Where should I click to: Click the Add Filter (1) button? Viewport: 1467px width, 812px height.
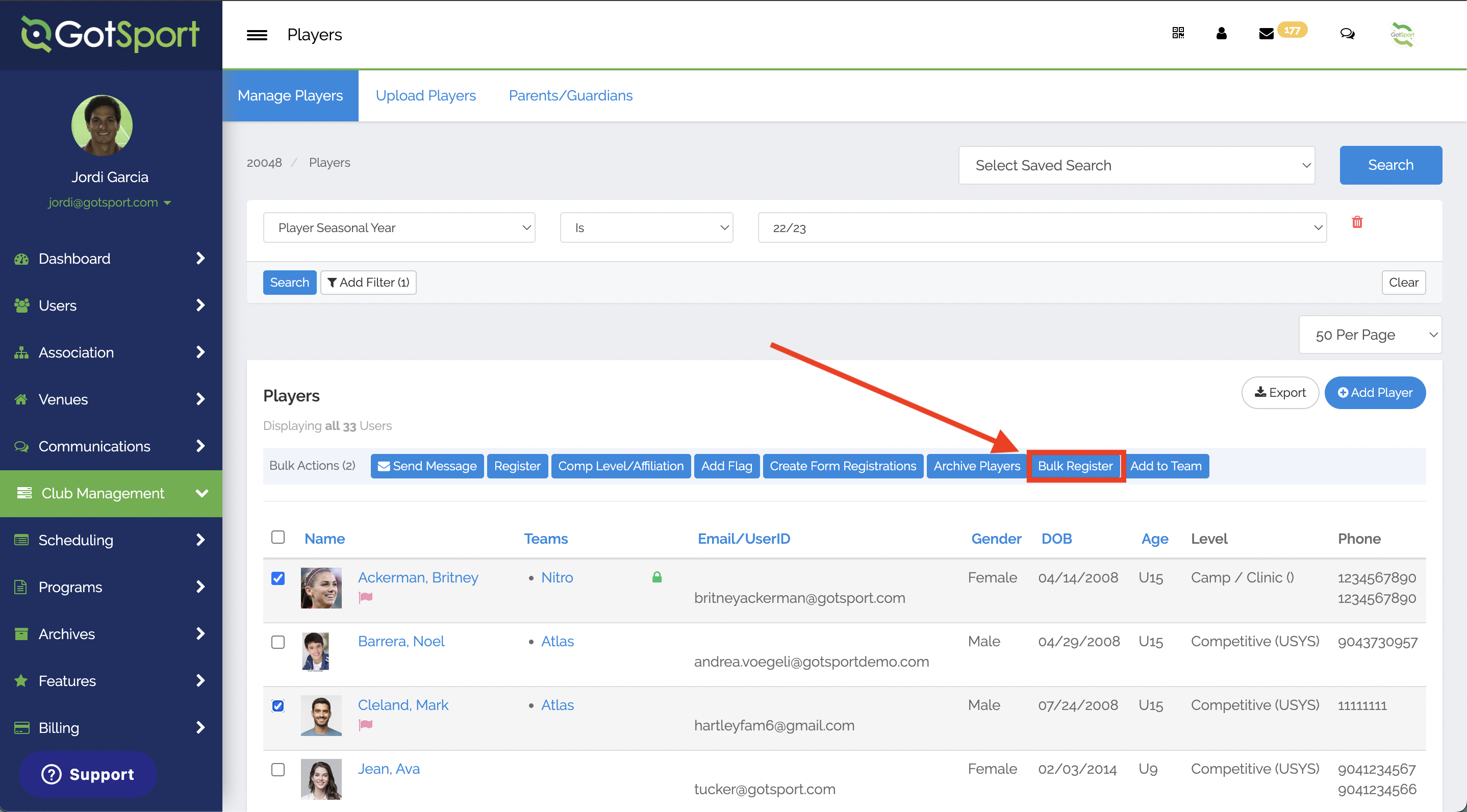(368, 283)
